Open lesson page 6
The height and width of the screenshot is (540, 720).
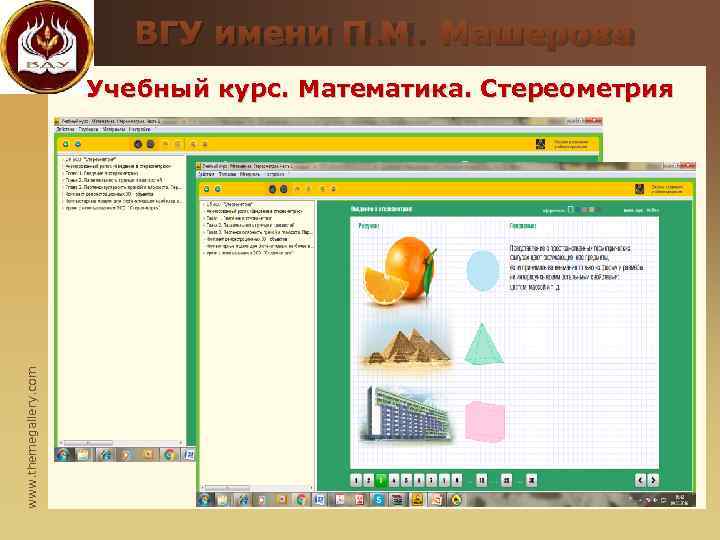(x=419, y=480)
